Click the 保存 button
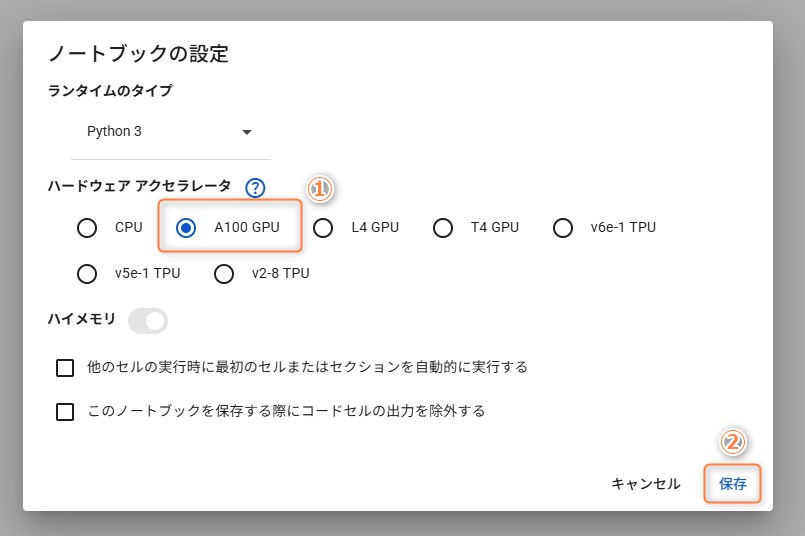 [733, 484]
